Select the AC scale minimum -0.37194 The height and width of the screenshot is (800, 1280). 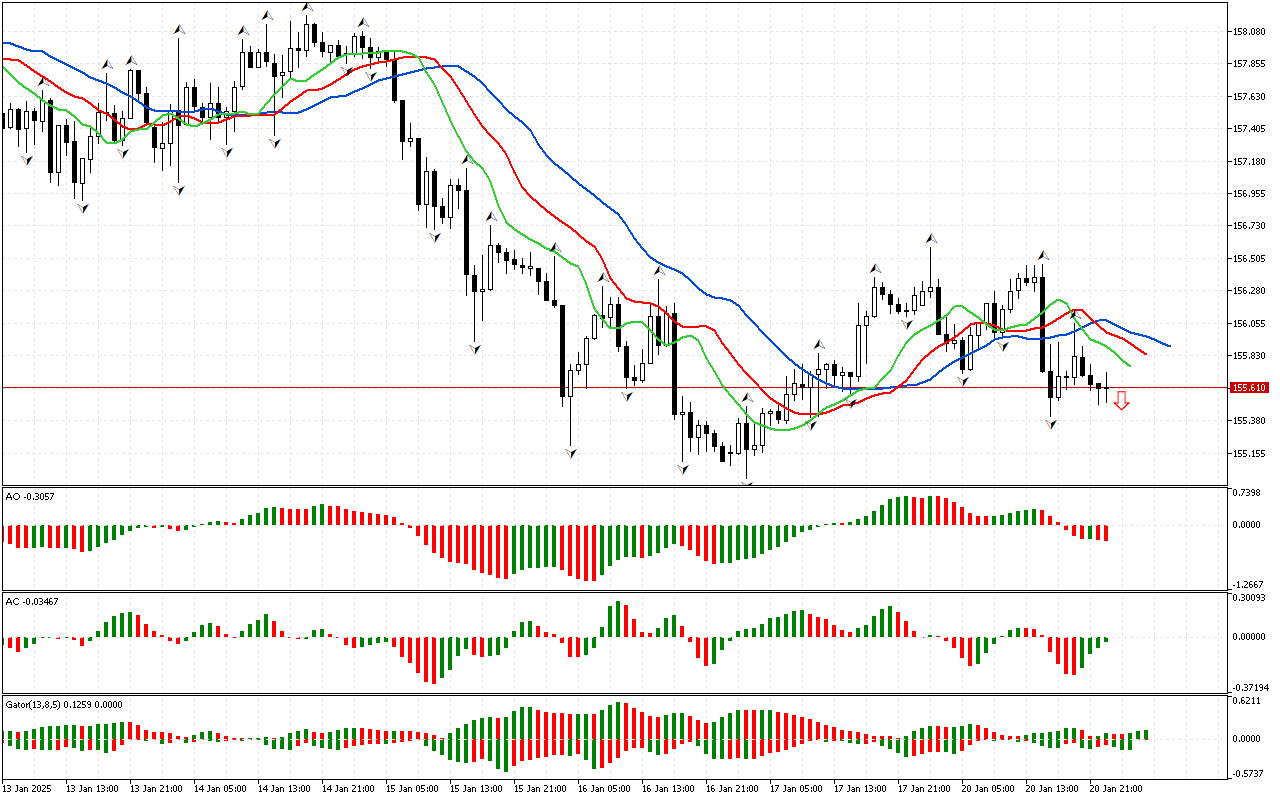[x=1251, y=688]
